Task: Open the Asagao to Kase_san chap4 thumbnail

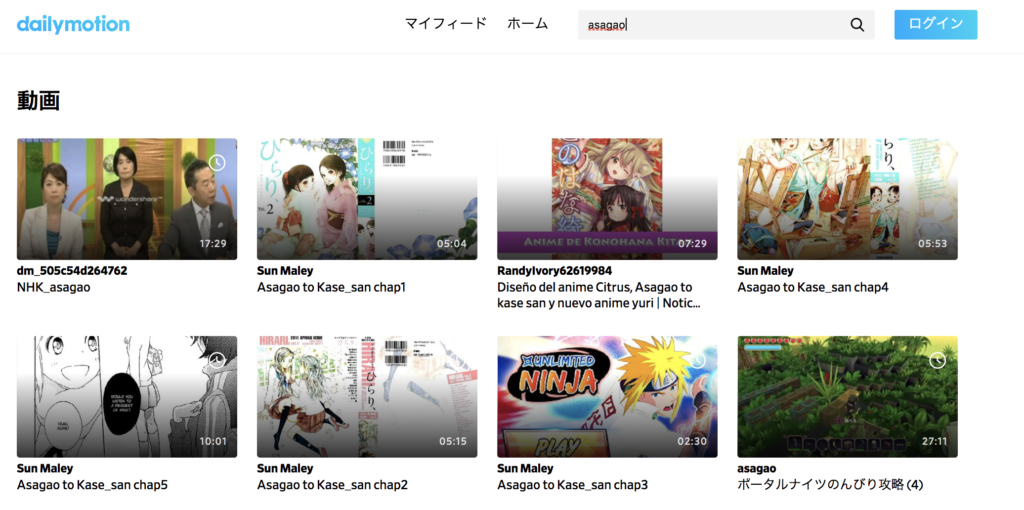Action: (x=847, y=199)
